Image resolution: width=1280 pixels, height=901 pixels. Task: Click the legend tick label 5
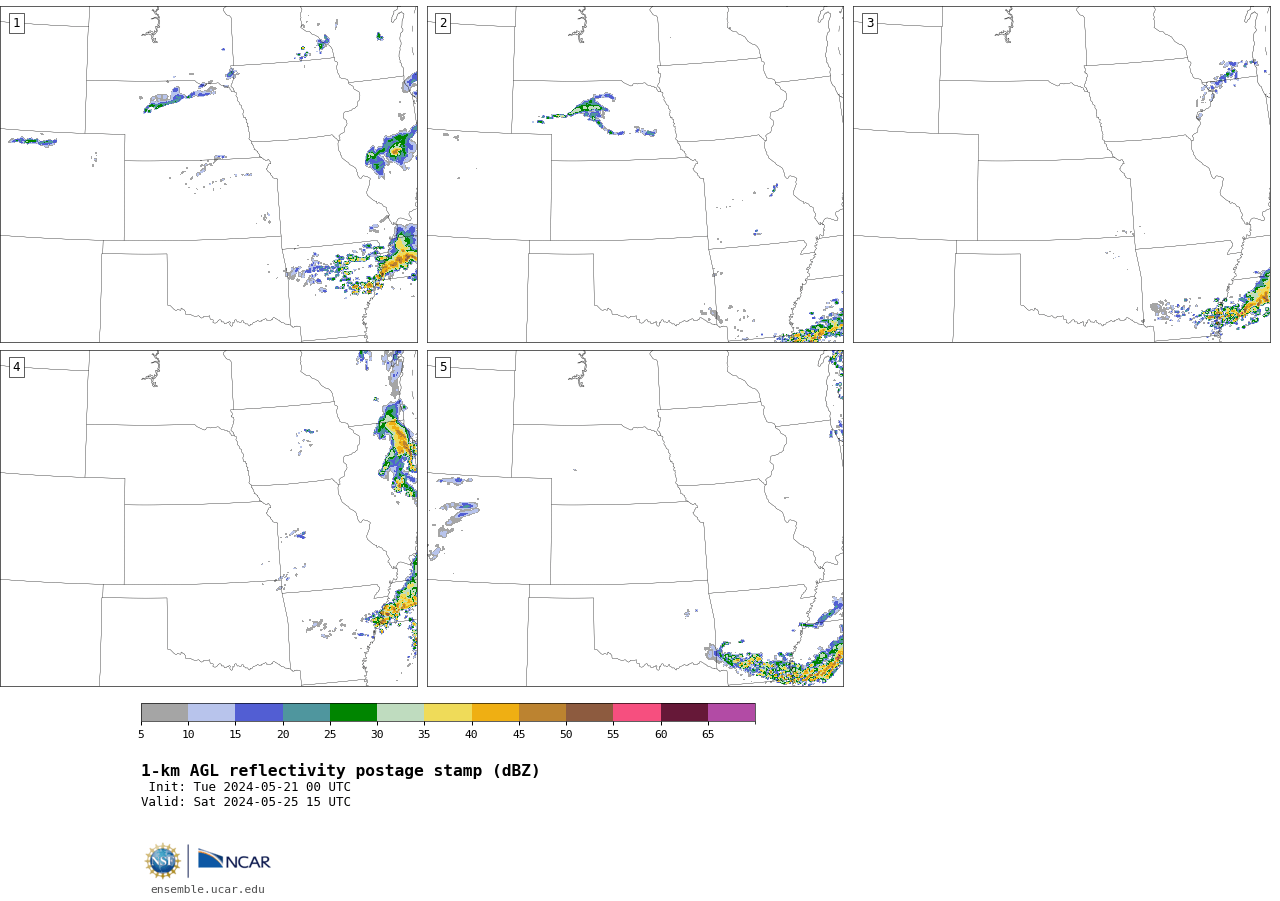click(141, 734)
